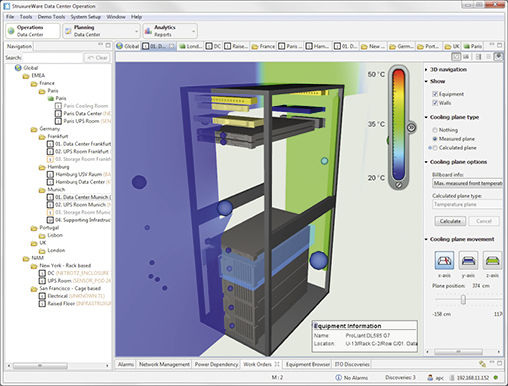The height and width of the screenshot is (386, 508).
Task: Click the apc user icon in the status bar
Action: (430, 378)
